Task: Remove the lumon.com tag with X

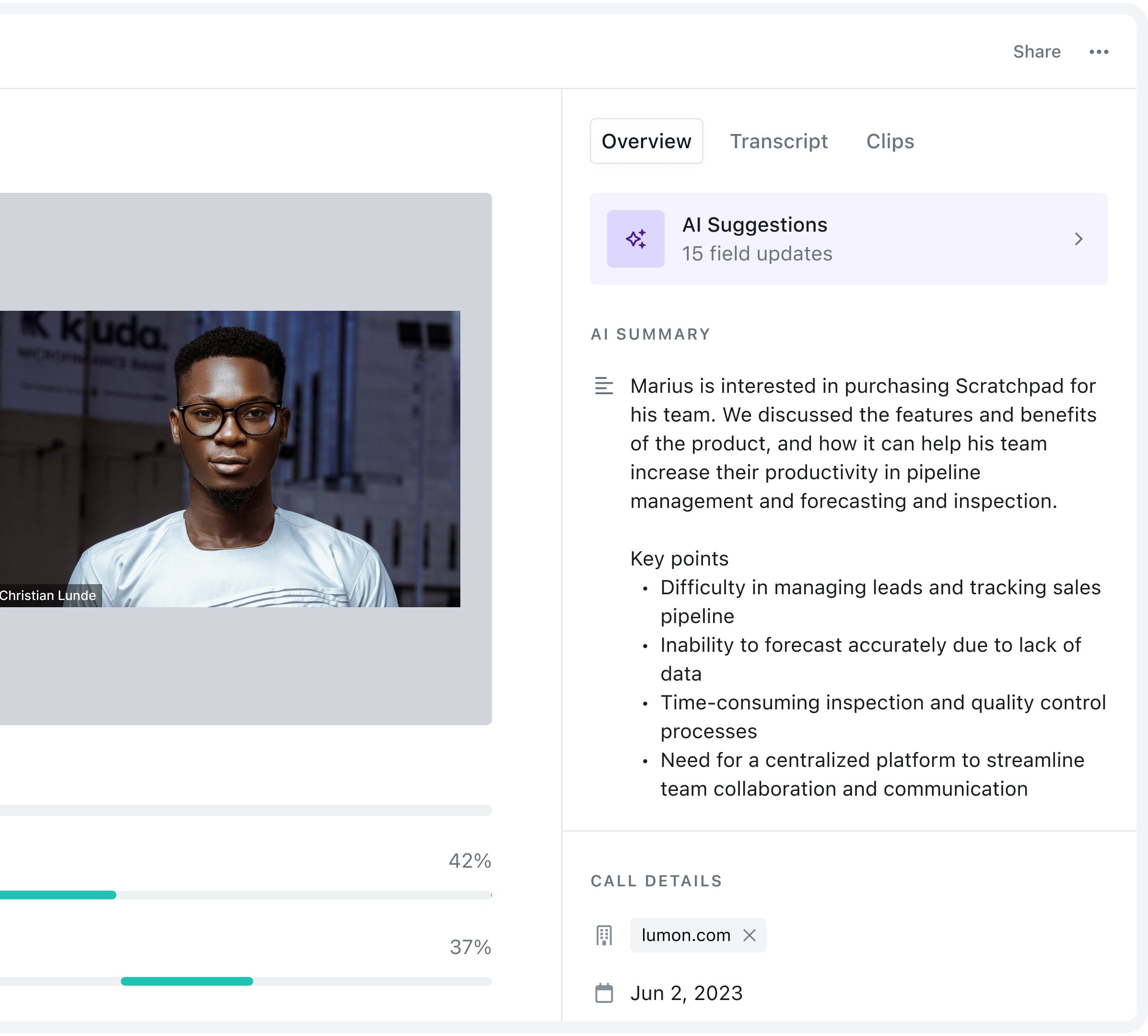Action: point(749,935)
